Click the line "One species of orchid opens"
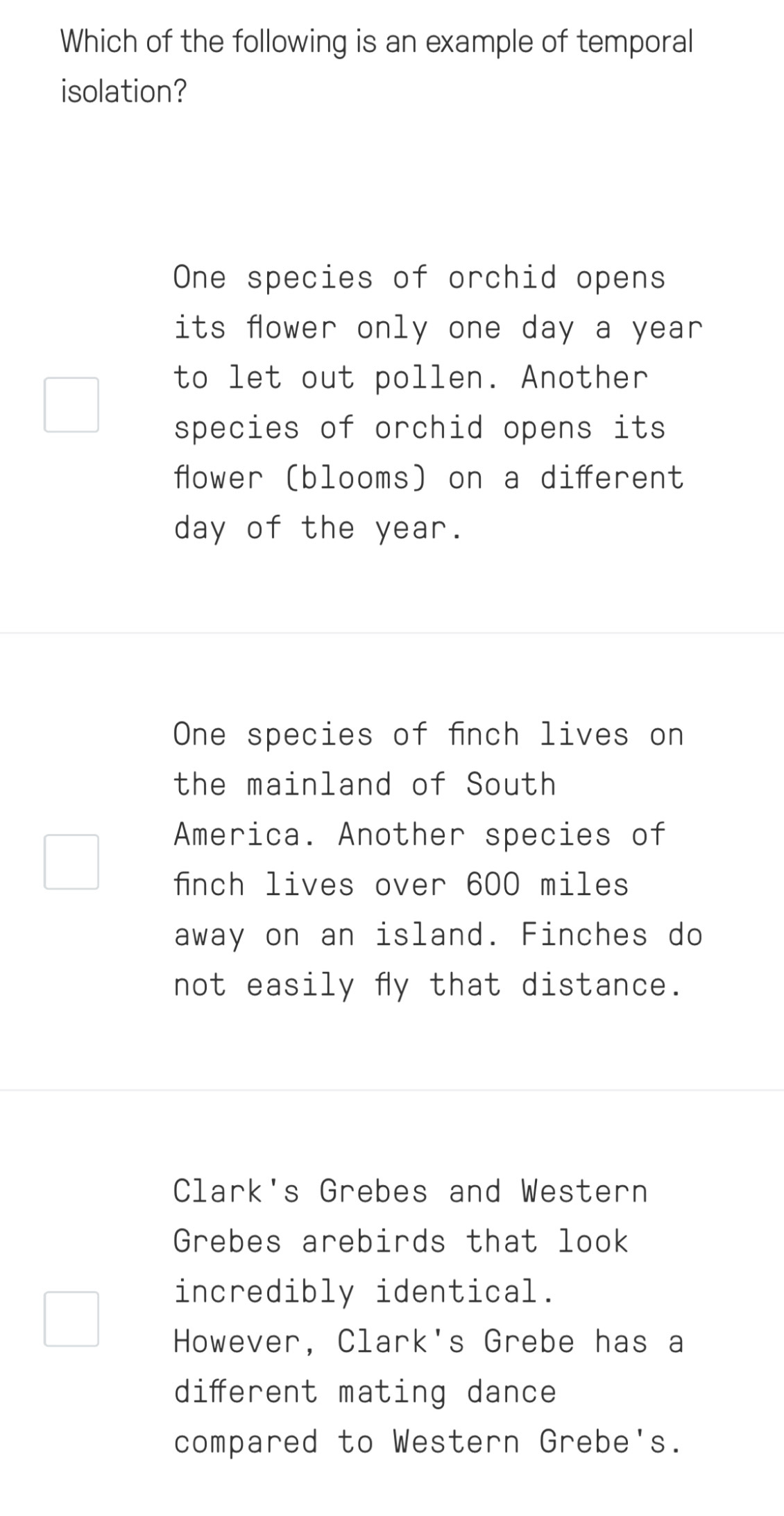Image resolution: width=784 pixels, height=1516 pixels. tap(419, 278)
